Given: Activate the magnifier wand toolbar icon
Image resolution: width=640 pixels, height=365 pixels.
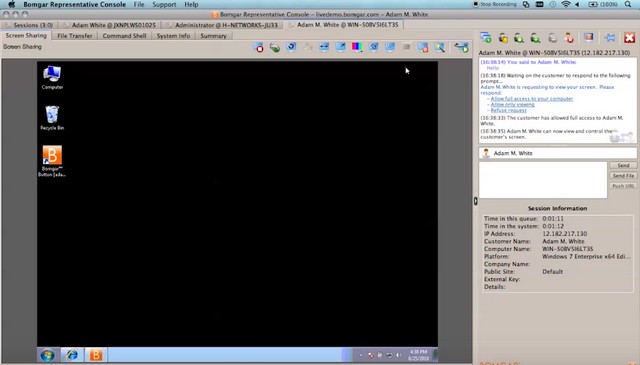Looking at the screenshot, I should (x=440, y=47).
